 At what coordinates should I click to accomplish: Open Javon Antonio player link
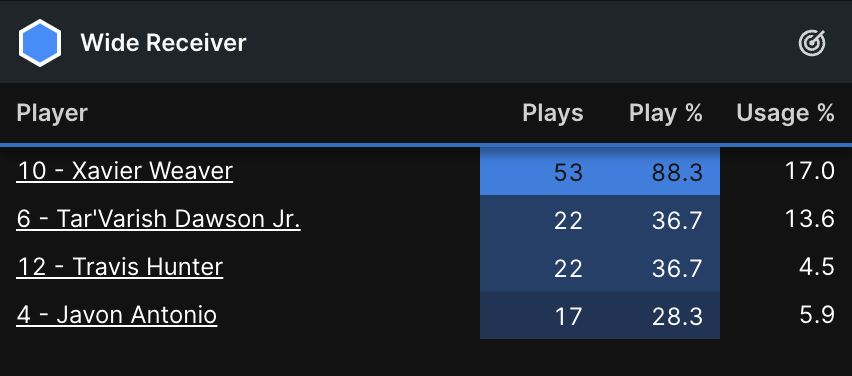tap(117, 315)
